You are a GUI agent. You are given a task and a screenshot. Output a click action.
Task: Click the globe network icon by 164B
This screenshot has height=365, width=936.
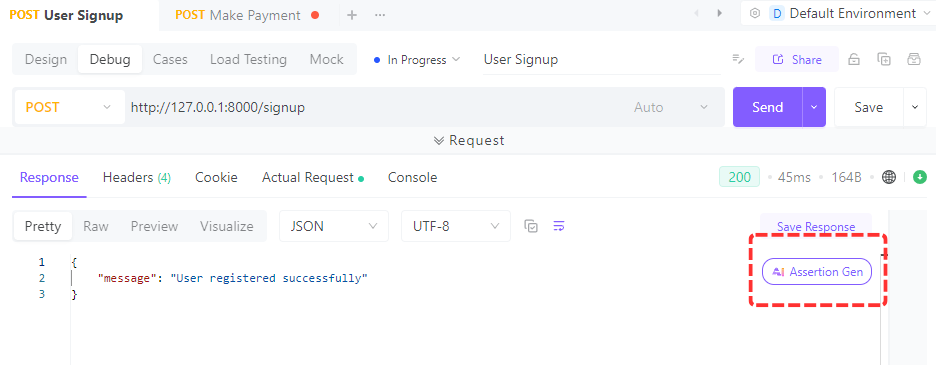(889, 177)
